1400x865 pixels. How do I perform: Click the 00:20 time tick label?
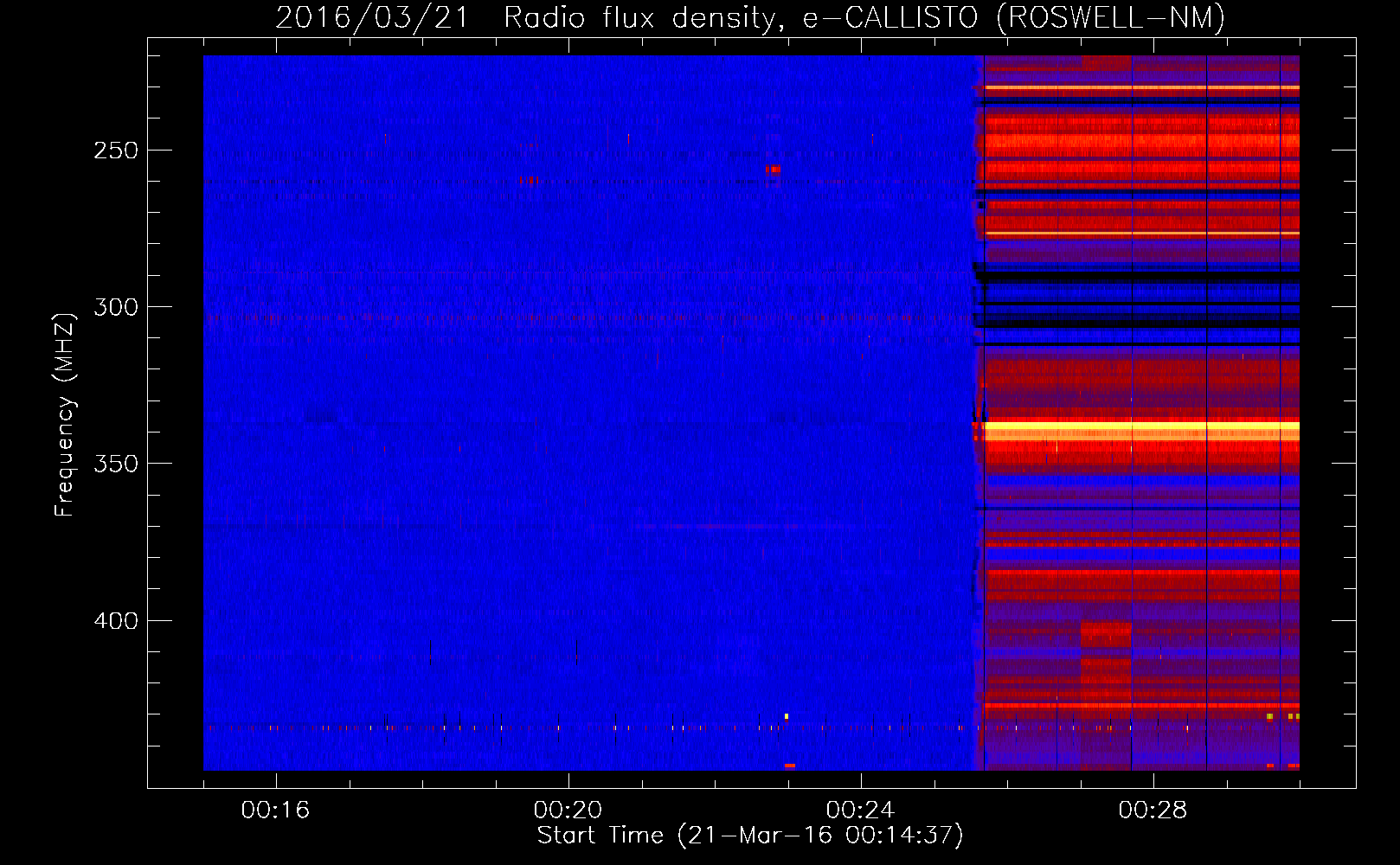pyautogui.click(x=568, y=811)
